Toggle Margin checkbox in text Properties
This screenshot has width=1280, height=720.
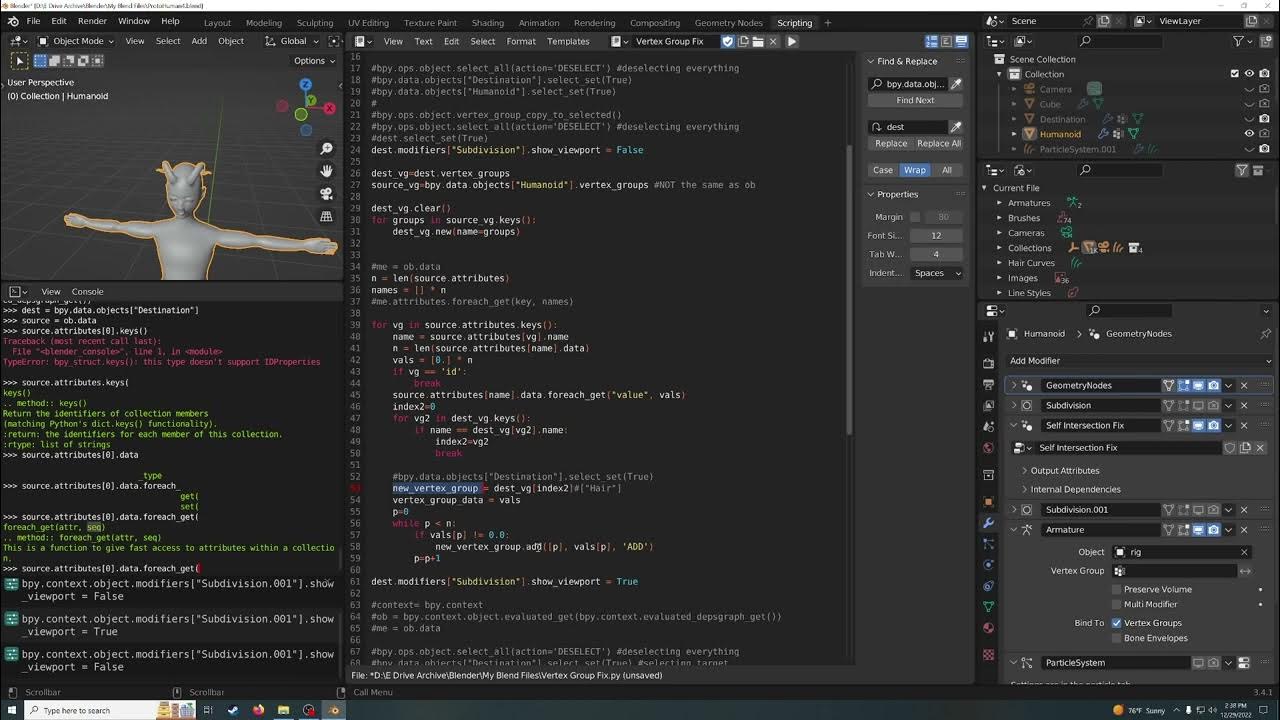point(914,217)
